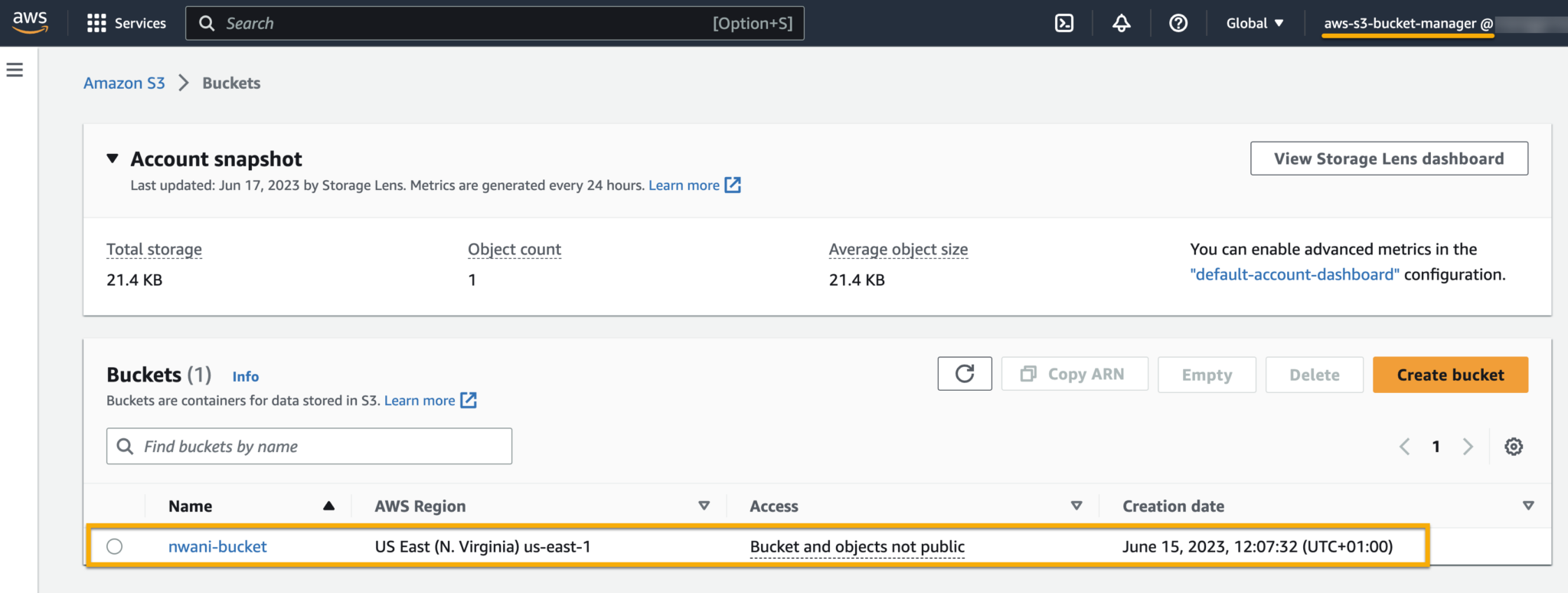
Task: Click the Object count metric label
Action: coord(514,249)
